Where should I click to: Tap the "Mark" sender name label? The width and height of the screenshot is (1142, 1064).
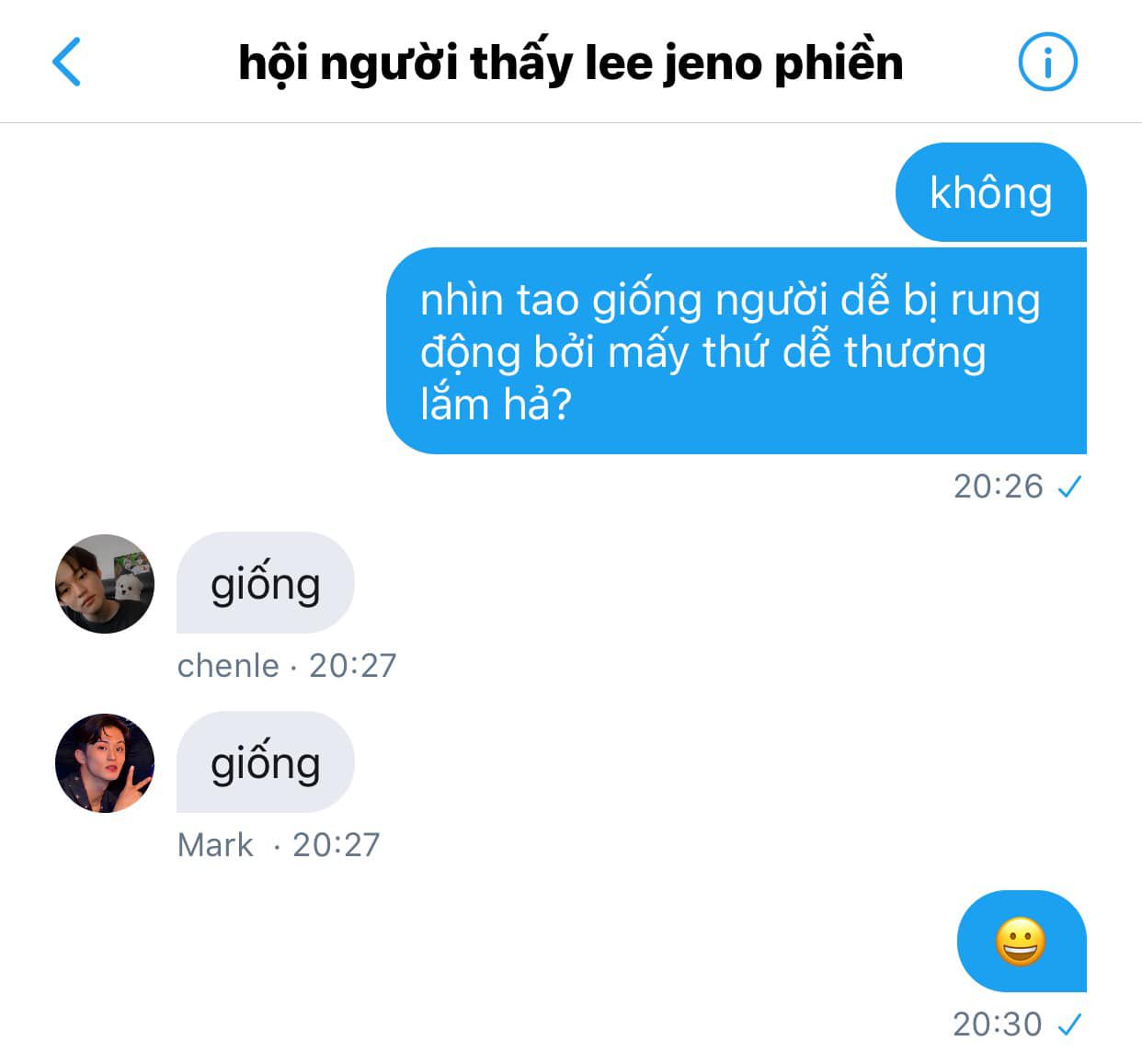[x=215, y=844]
